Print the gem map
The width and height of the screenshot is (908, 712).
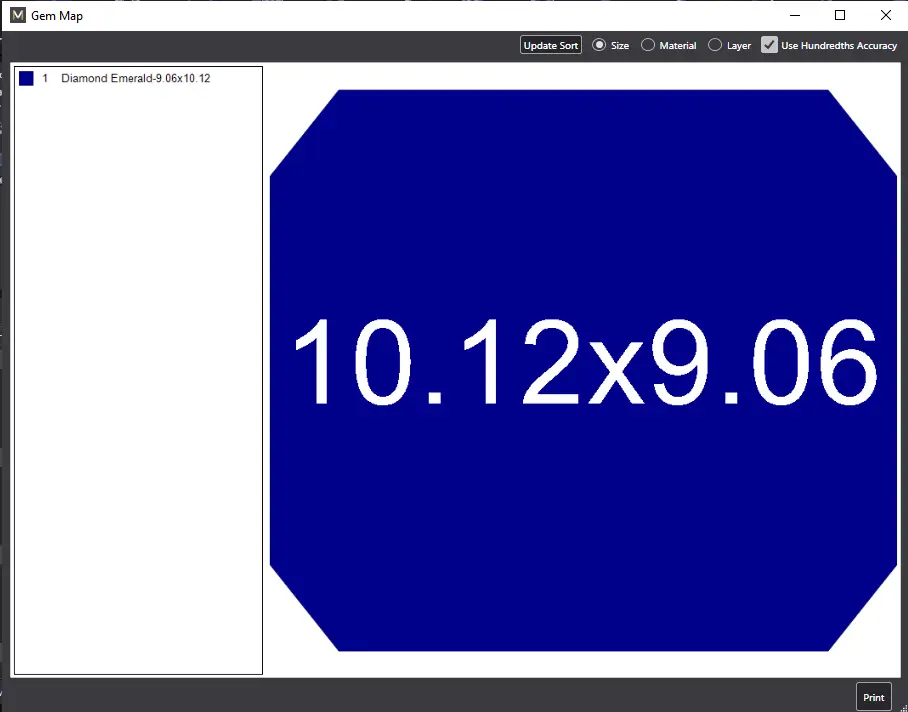pyautogui.click(x=873, y=697)
